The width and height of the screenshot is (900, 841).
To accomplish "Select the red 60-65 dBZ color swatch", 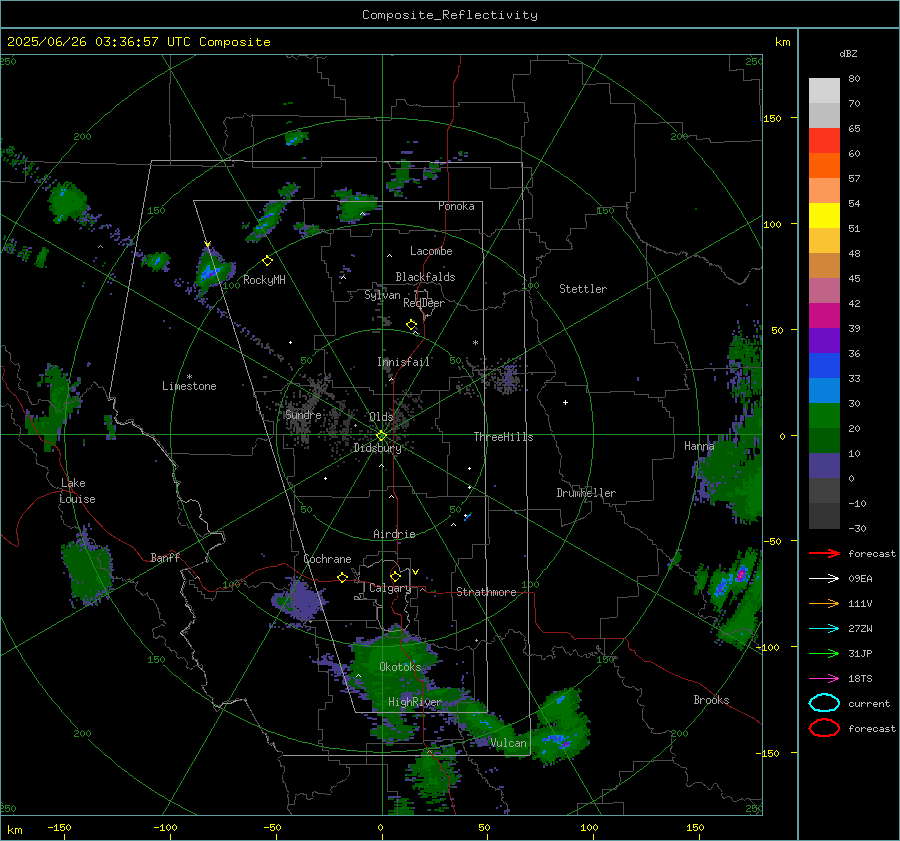I will (x=824, y=141).
